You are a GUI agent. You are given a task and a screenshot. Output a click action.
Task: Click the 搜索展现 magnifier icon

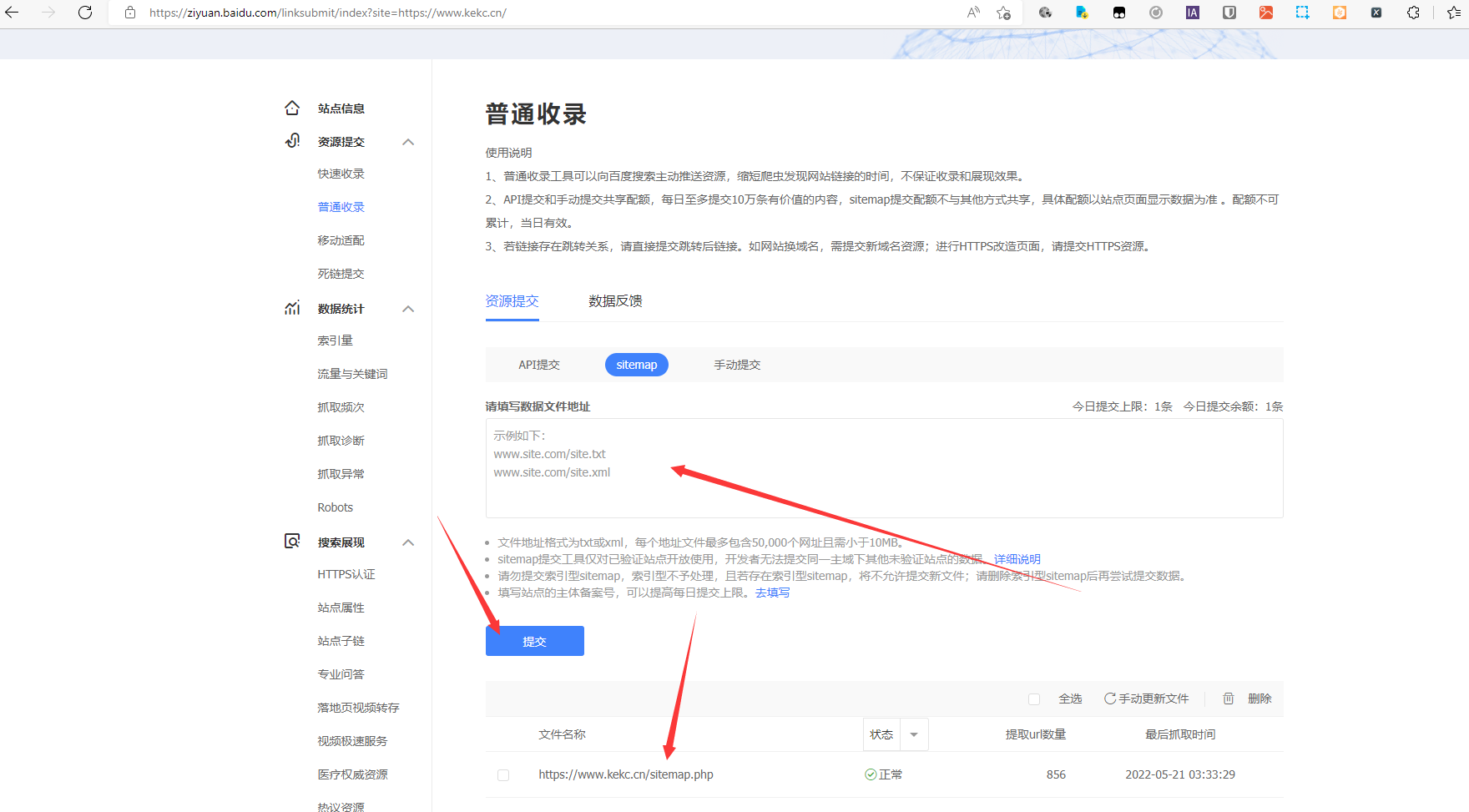[x=292, y=542]
